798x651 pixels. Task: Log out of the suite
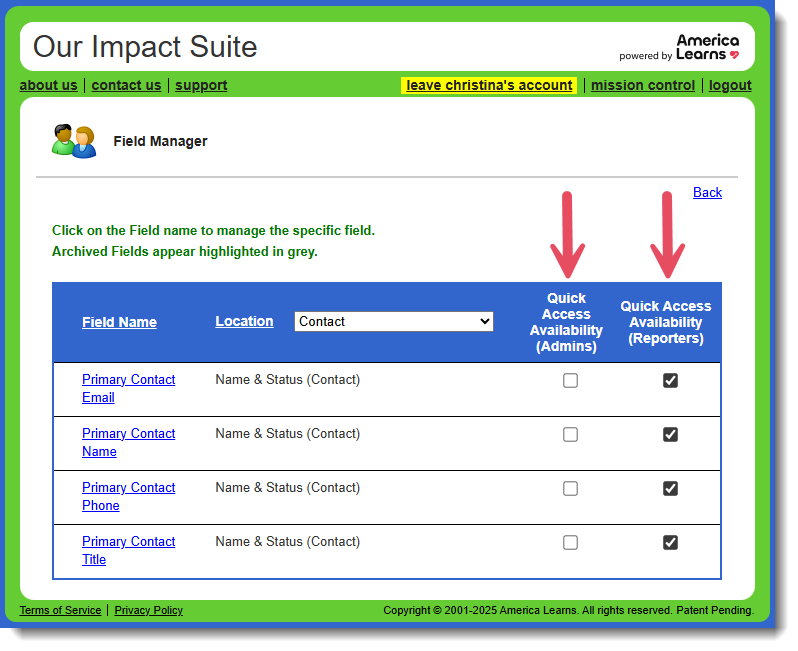tap(730, 85)
